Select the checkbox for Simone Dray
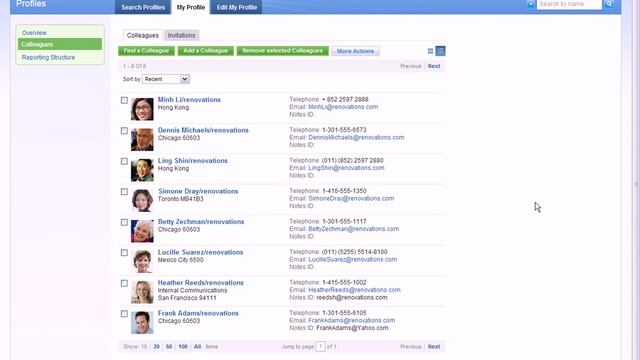Screen dimensions: 640x360 coord(124,192)
